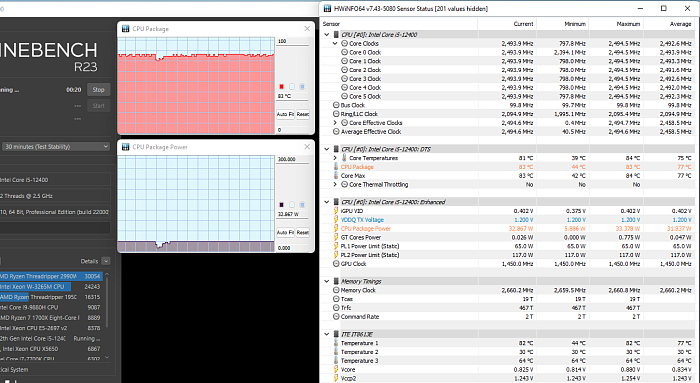The height and width of the screenshot is (383, 700).
Task: Collapse the CPU [#0] Intel Core i5-12400 group
Action: [x=327, y=34]
